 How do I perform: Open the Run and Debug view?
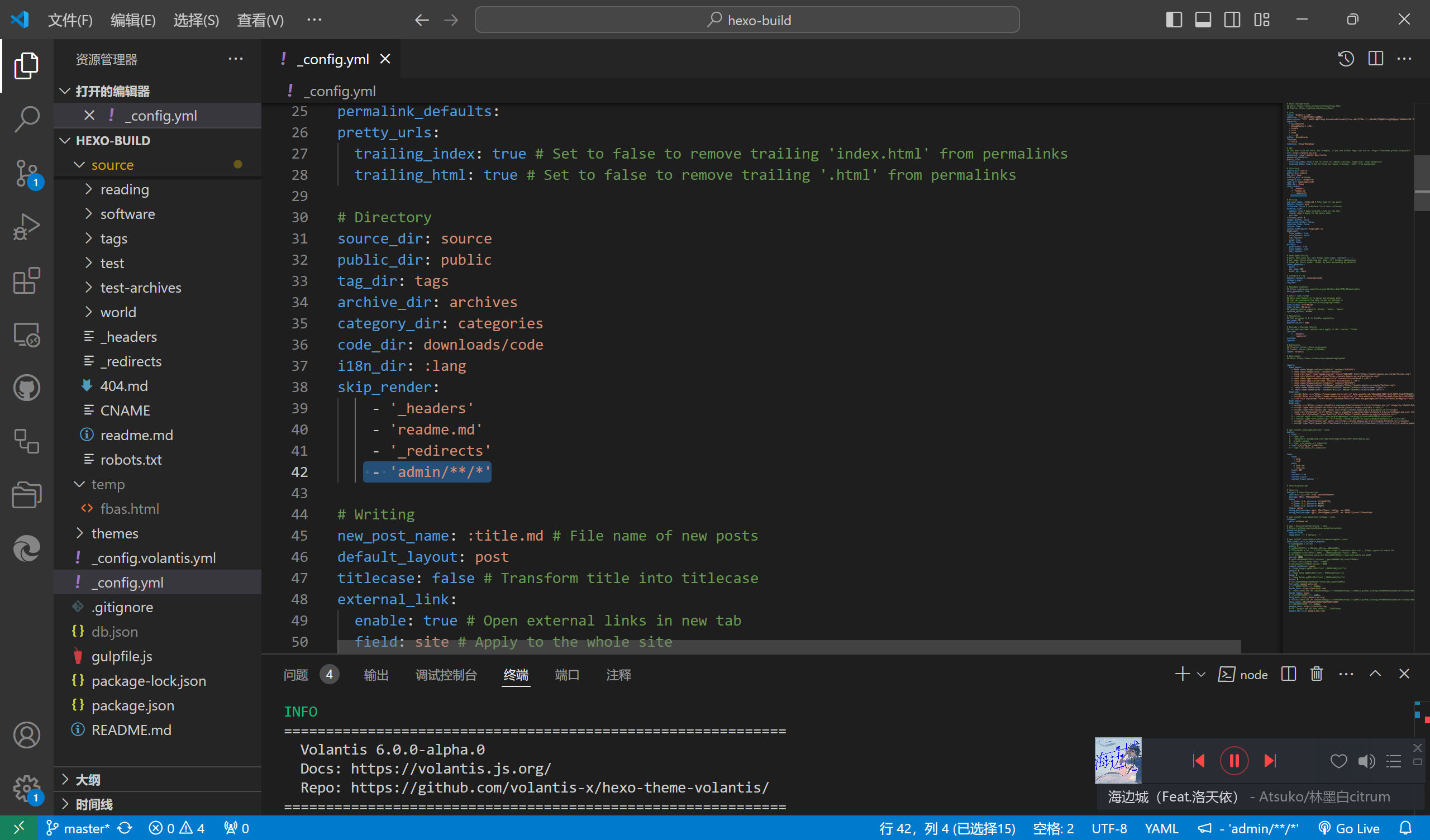coord(27,227)
